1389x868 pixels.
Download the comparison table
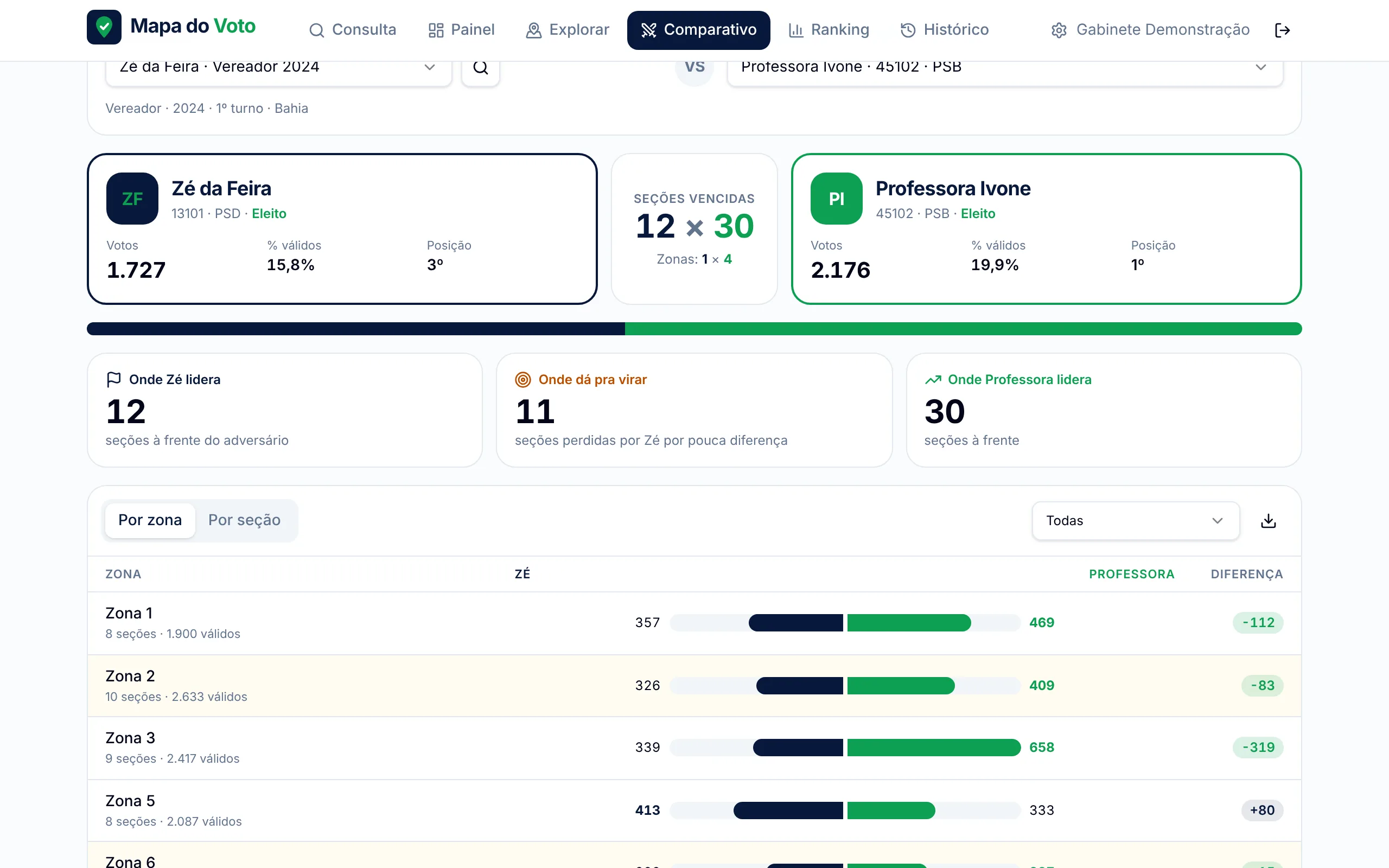1269,521
